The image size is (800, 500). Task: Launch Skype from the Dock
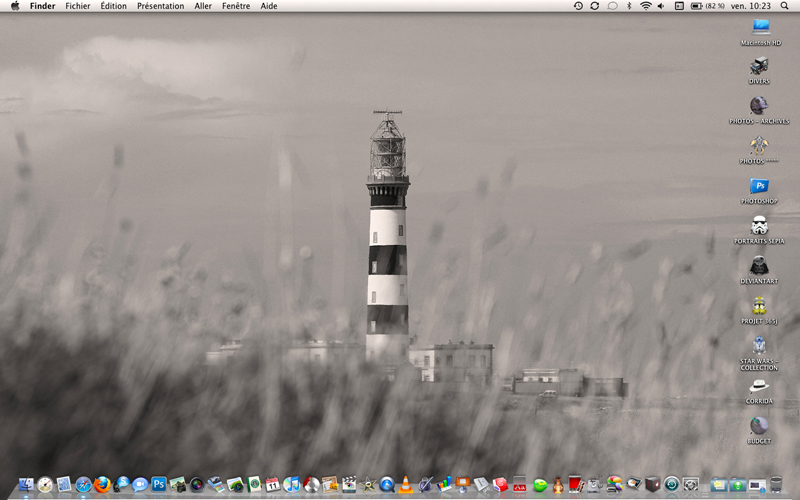[121, 485]
